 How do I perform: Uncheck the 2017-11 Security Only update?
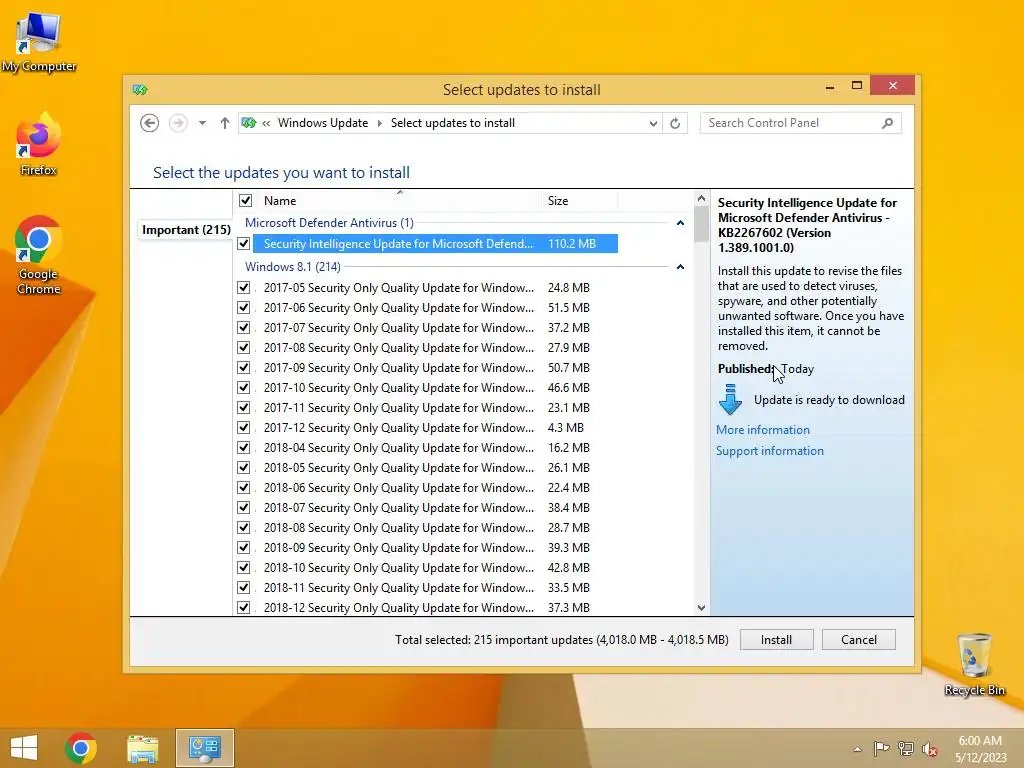pyautogui.click(x=244, y=408)
